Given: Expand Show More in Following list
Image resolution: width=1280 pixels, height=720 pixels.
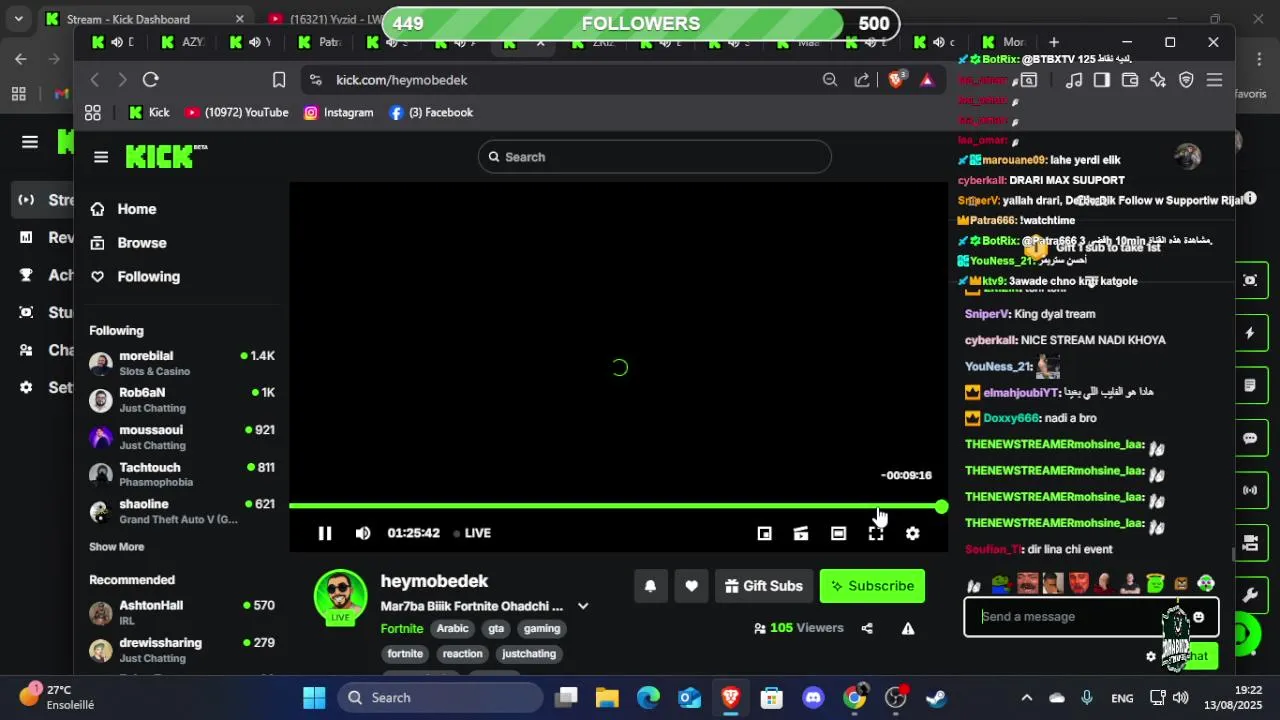Looking at the screenshot, I should click(116, 547).
